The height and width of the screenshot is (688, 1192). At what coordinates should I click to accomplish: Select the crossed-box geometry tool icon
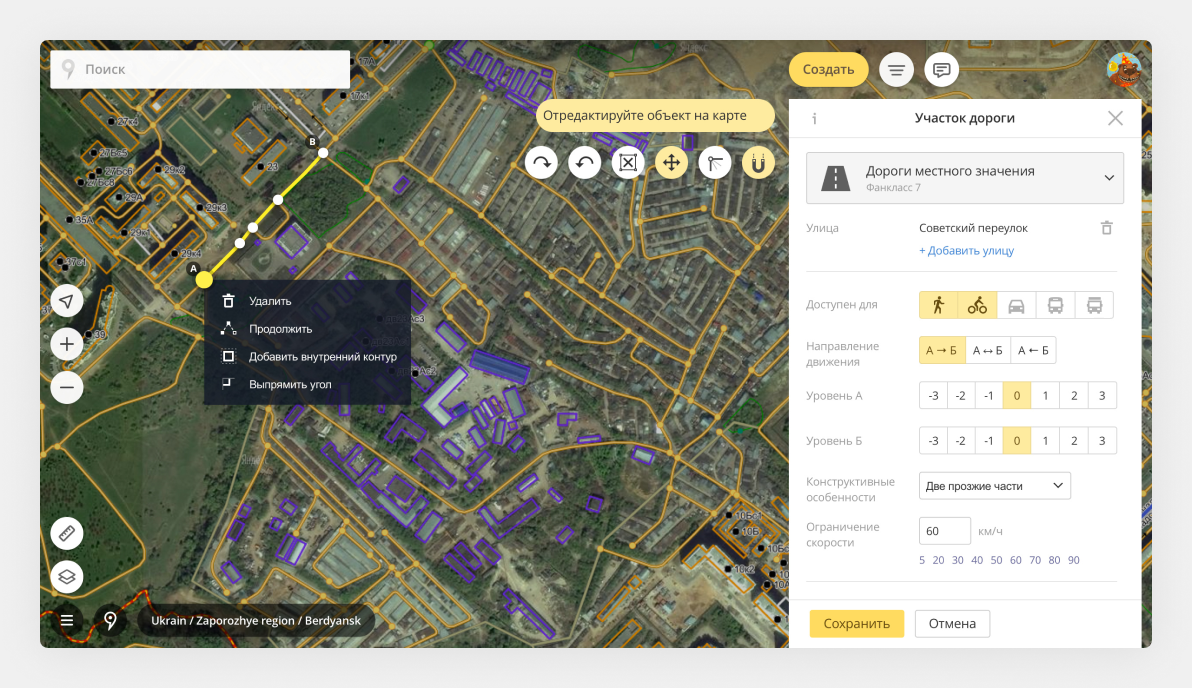628,163
